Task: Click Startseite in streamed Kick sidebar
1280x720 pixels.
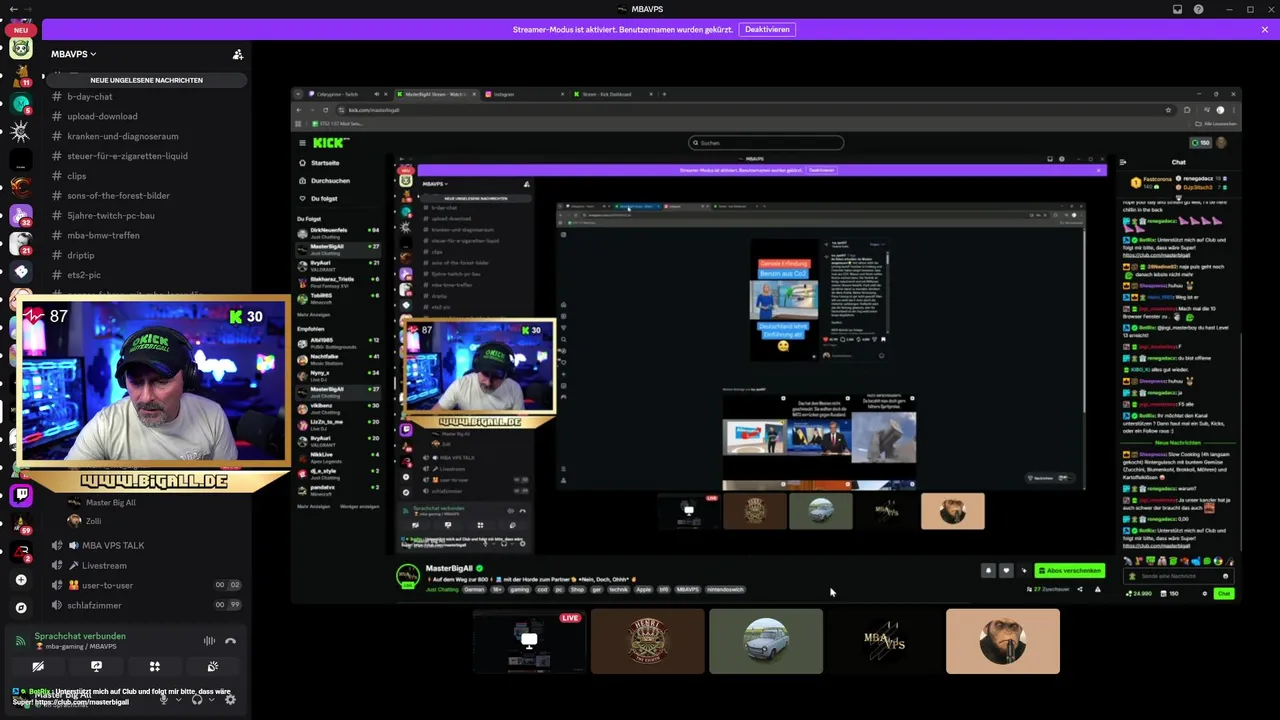Action: 325,163
